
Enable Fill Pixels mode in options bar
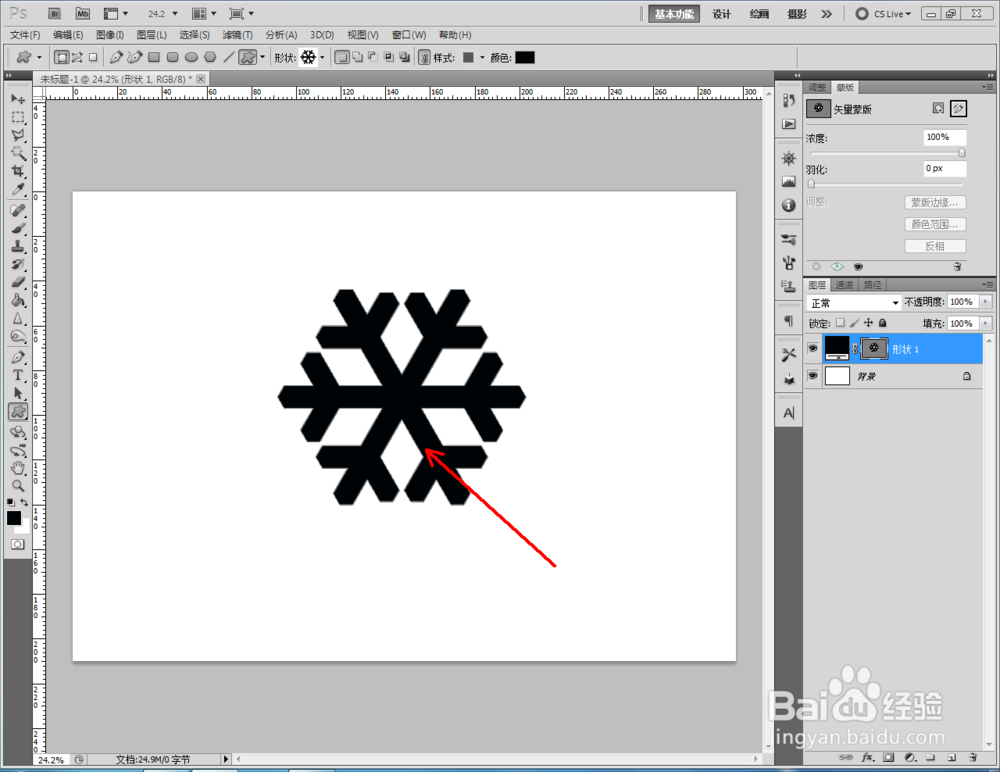click(93, 57)
